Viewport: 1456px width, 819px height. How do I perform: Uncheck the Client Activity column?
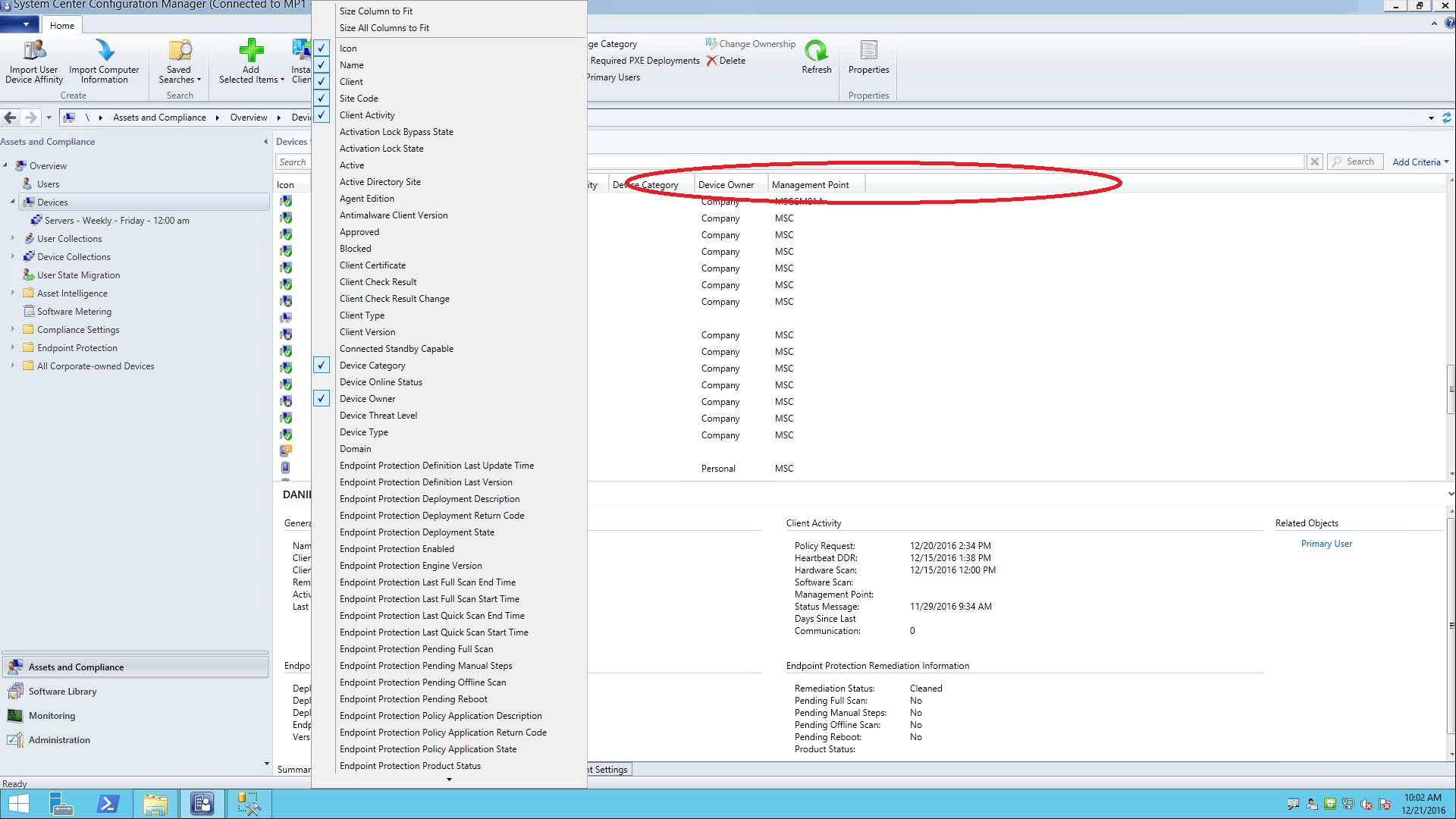point(322,115)
